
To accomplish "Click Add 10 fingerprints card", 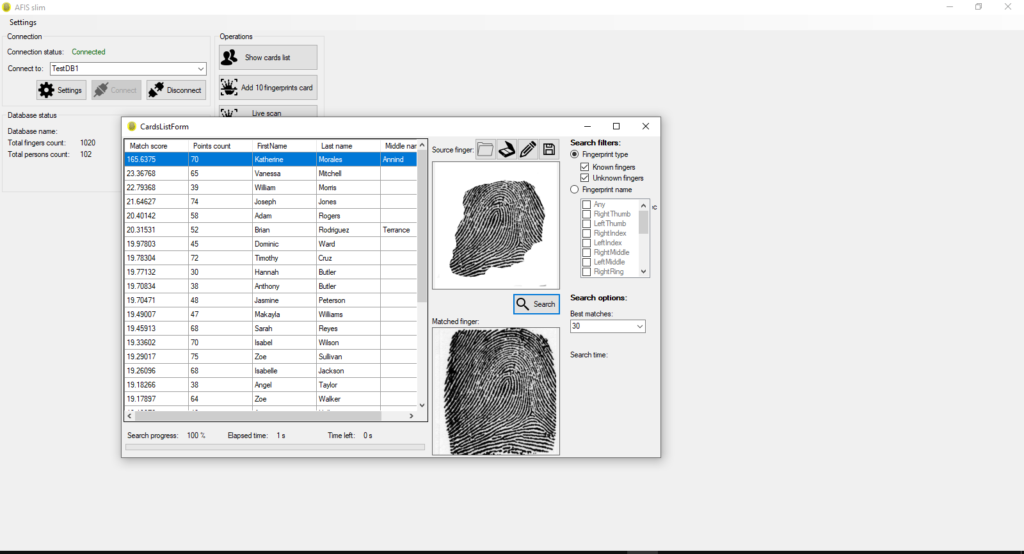I will coord(268,87).
